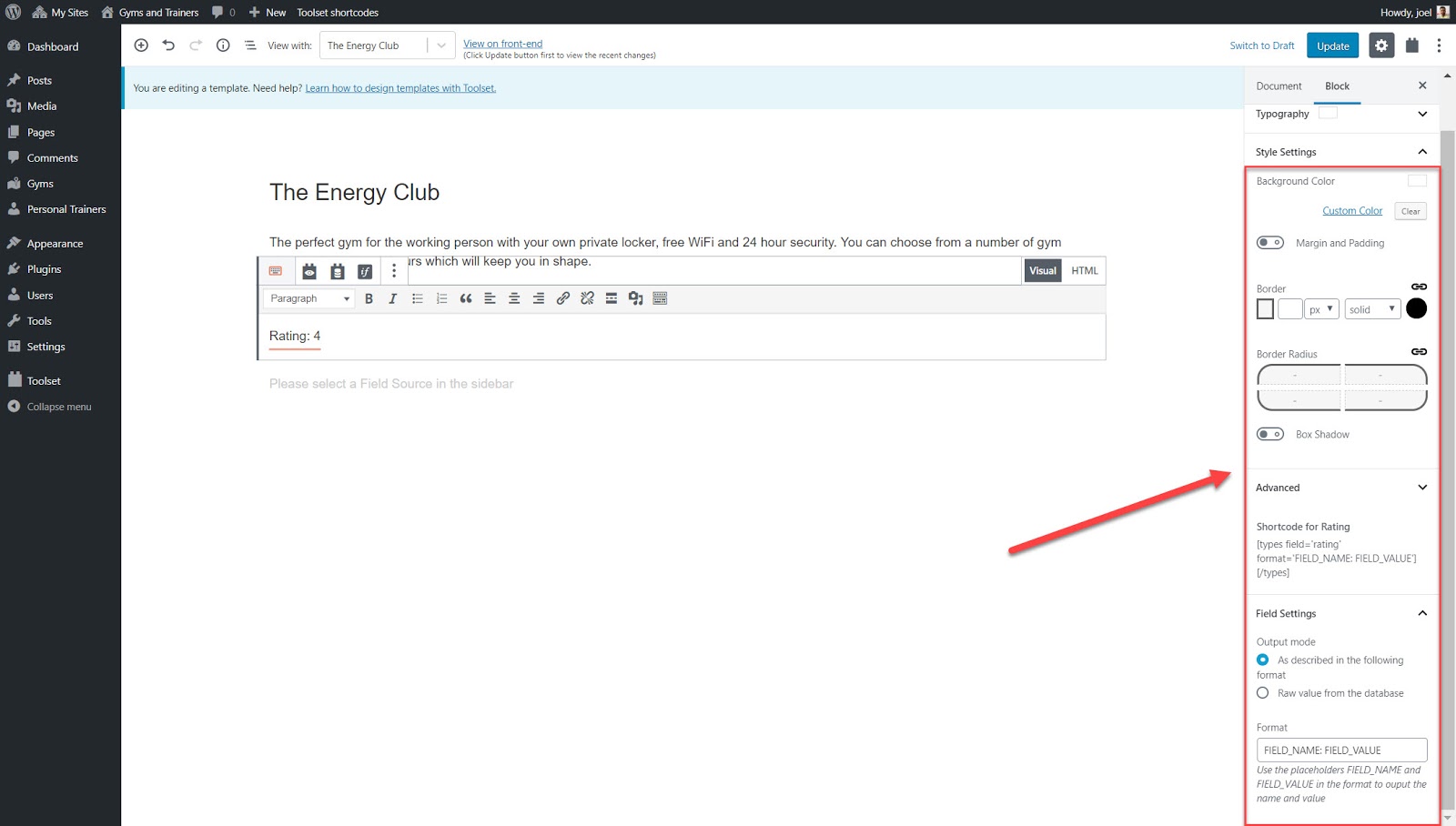Click the black border color swatch
This screenshot has width=1456, height=826.
point(1416,308)
